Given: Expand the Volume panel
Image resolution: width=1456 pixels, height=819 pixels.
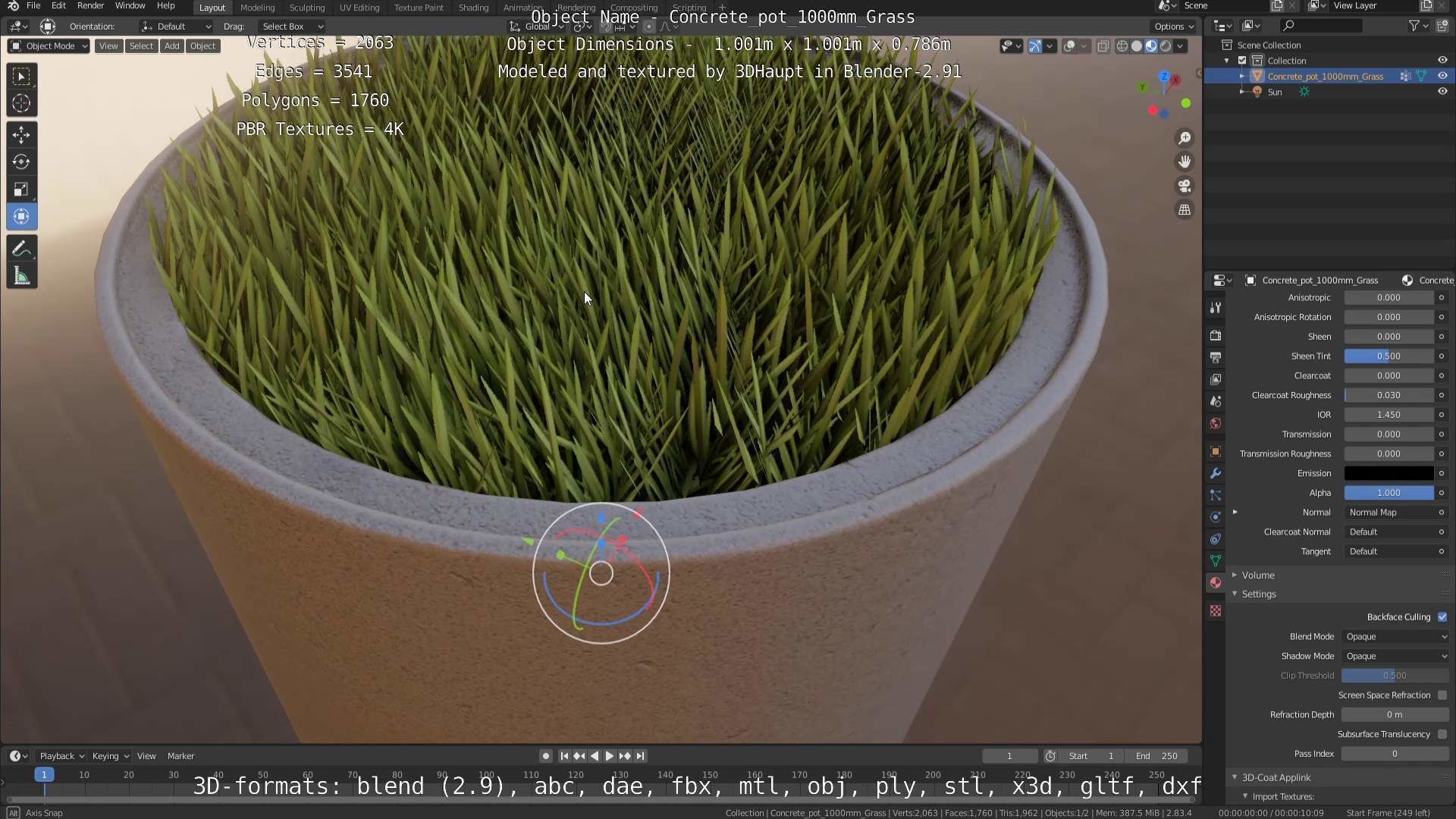Looking at the screenshot, I should point(1257,576).
